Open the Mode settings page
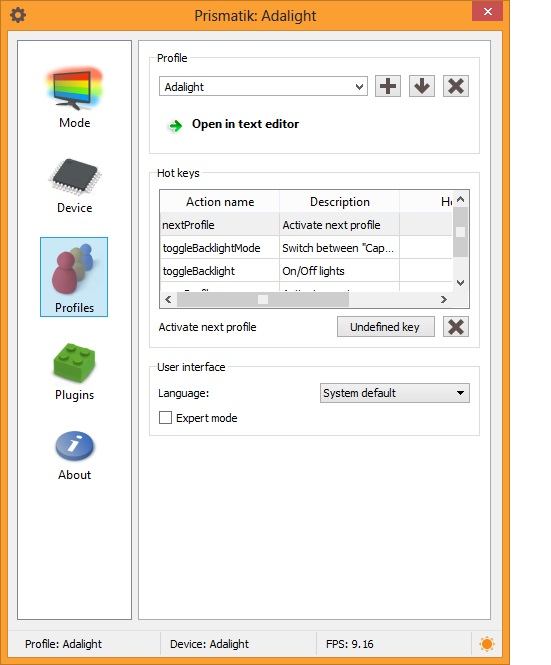Screen dimensions: 551x665 coord(74,98)
